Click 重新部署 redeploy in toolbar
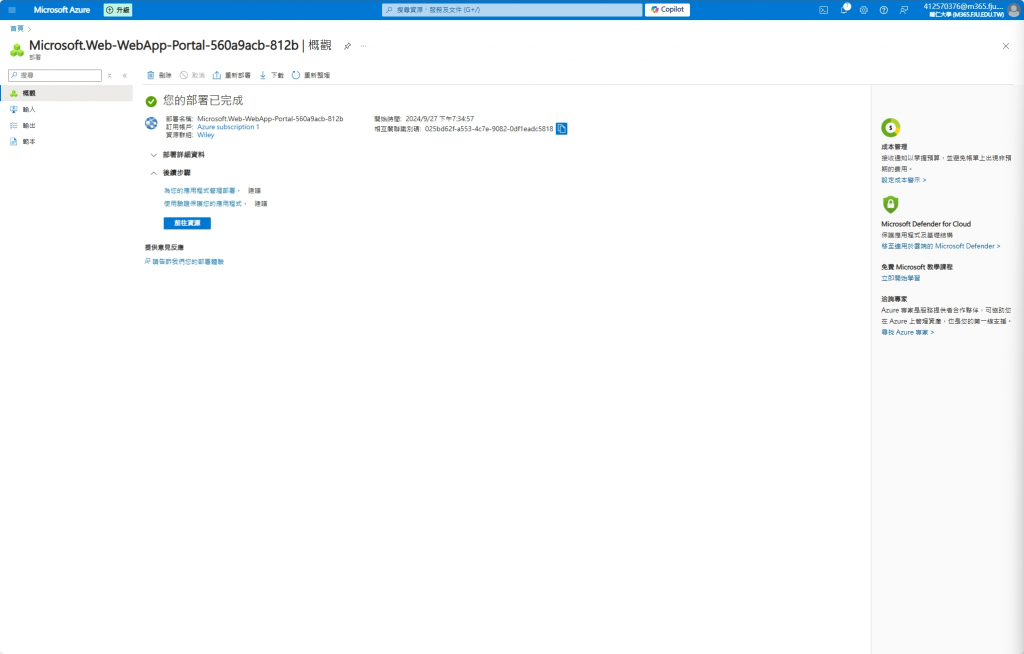This screenshot has width=1024, height=654. (232, 75)
